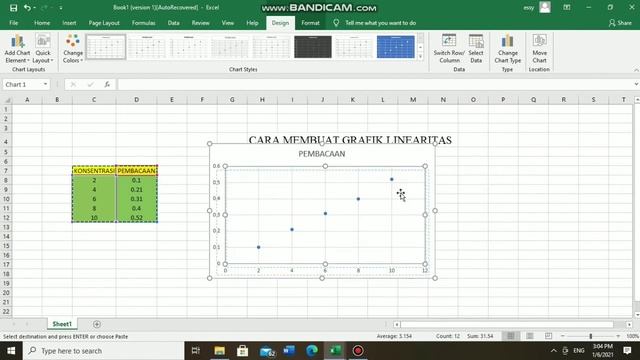Click the Cancel X in formula bar

73,84
